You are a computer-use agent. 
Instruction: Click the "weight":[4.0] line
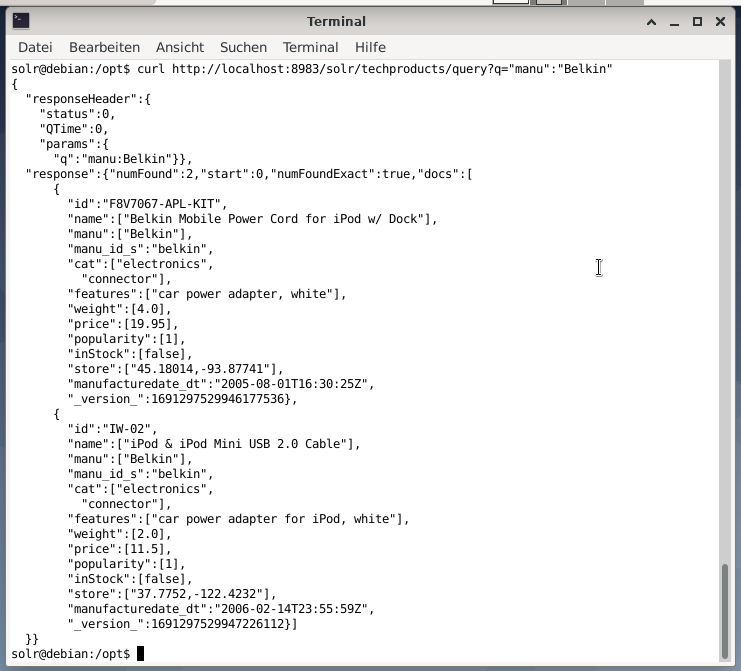[x=120, y=309]
